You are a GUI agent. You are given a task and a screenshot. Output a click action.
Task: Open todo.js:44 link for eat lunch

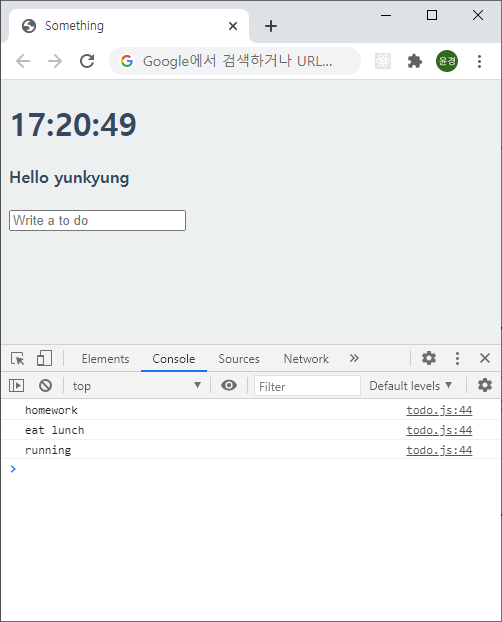[x=439, y=430]
